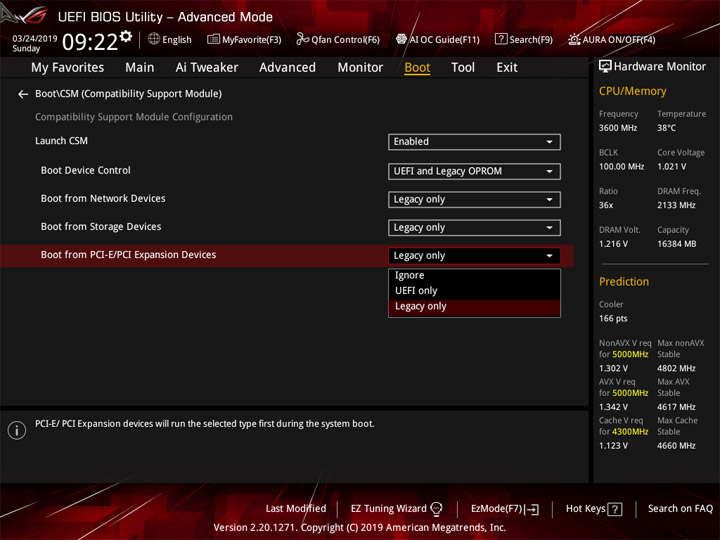This screenshot has width=720, height=540.
Task: Open the Boot Device Control dropdown
Action: tap(474, 171)
